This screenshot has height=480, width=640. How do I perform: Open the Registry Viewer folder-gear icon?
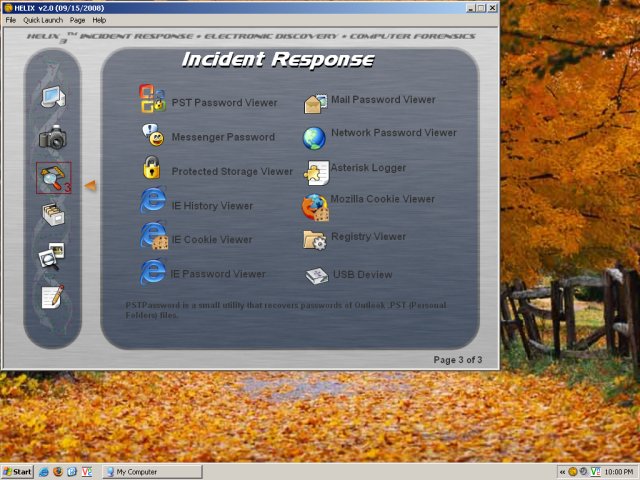[314, 240]
